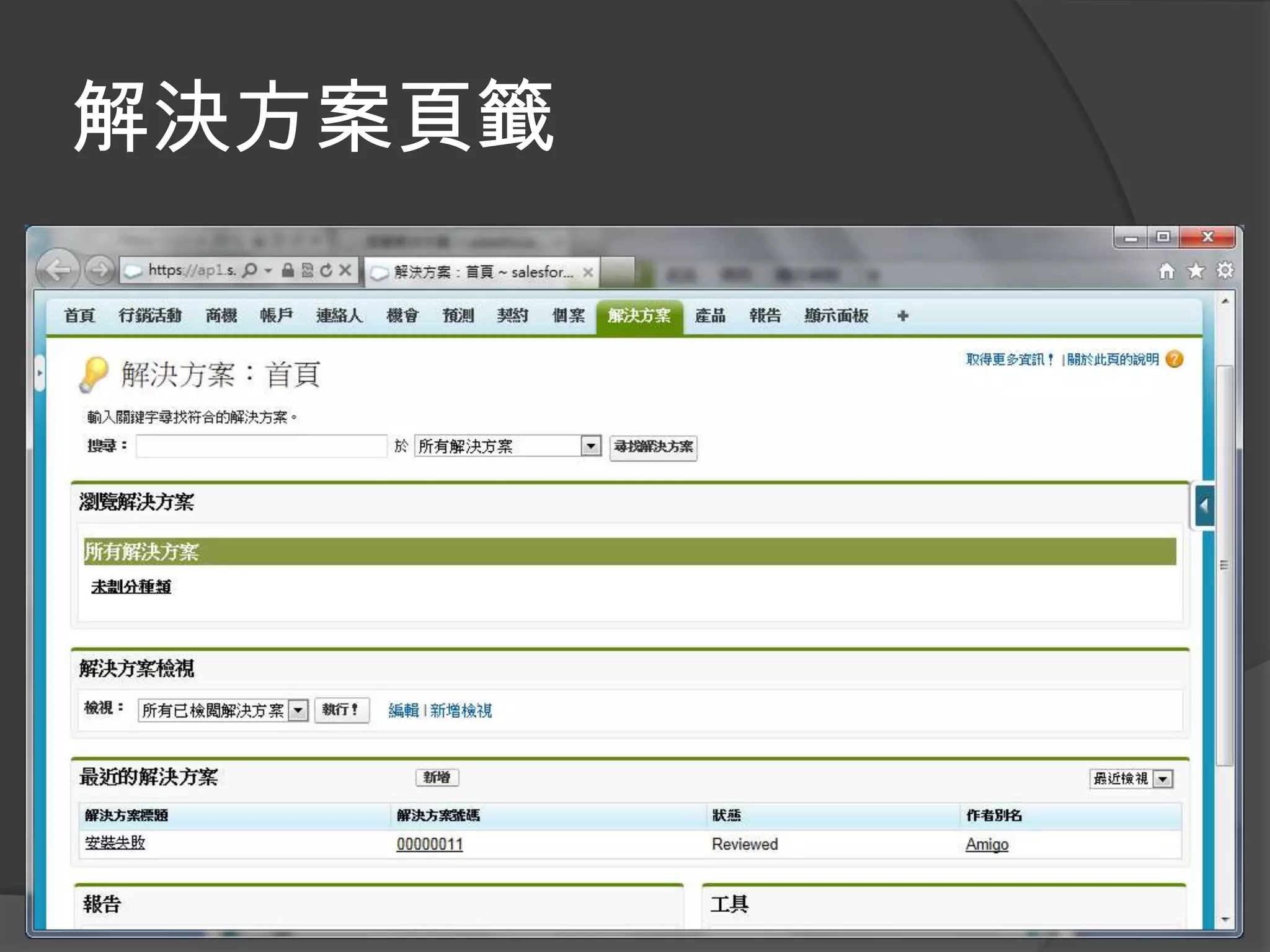The image size is (1270, 952).
Task: Click the address bar lock icon
Action: [x=288, y=270]
